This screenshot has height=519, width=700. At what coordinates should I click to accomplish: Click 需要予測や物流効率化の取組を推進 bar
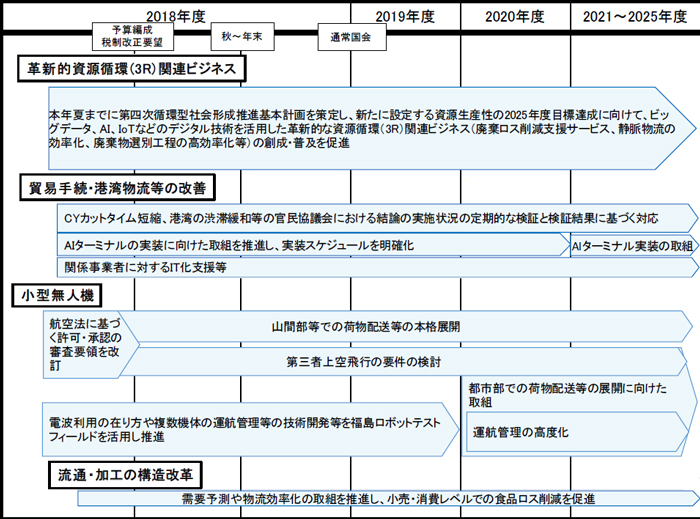tap(388, 498)
